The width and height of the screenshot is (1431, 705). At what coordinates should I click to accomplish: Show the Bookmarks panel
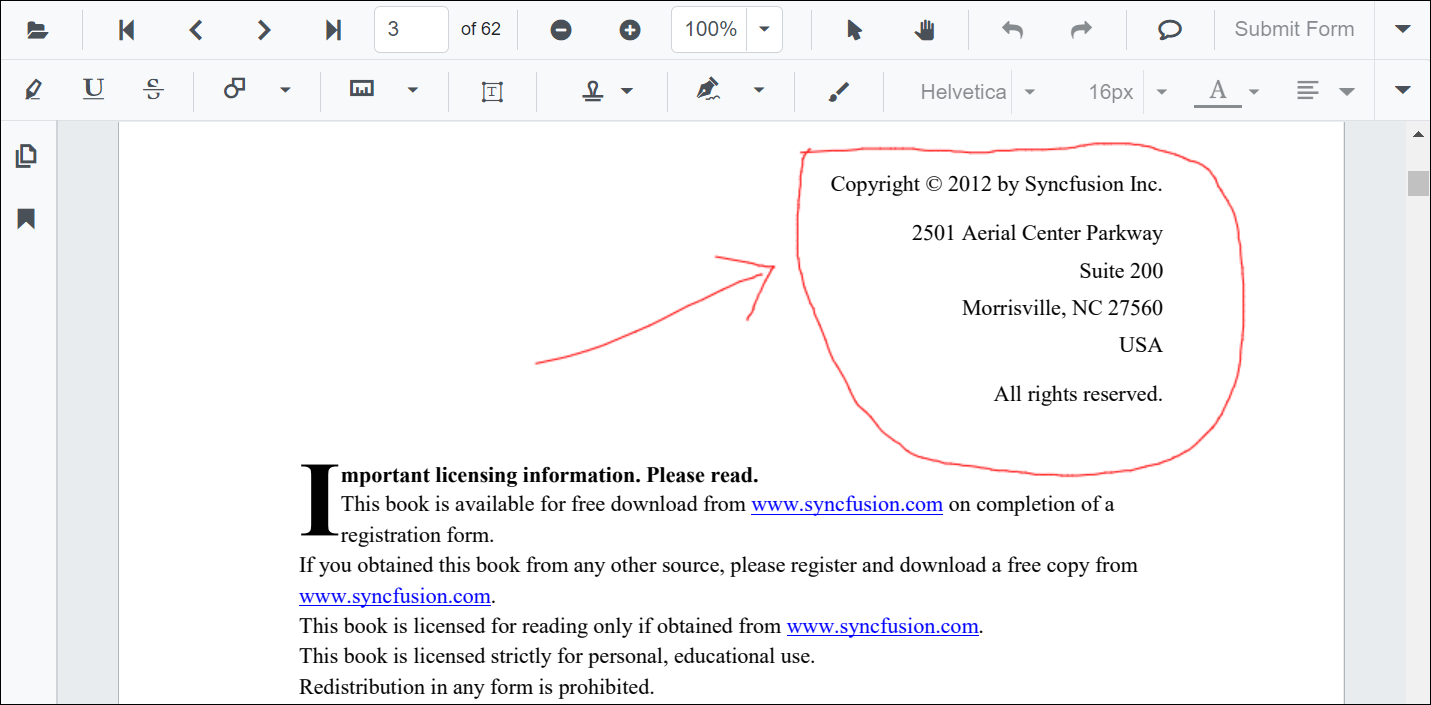pos(27,218)
